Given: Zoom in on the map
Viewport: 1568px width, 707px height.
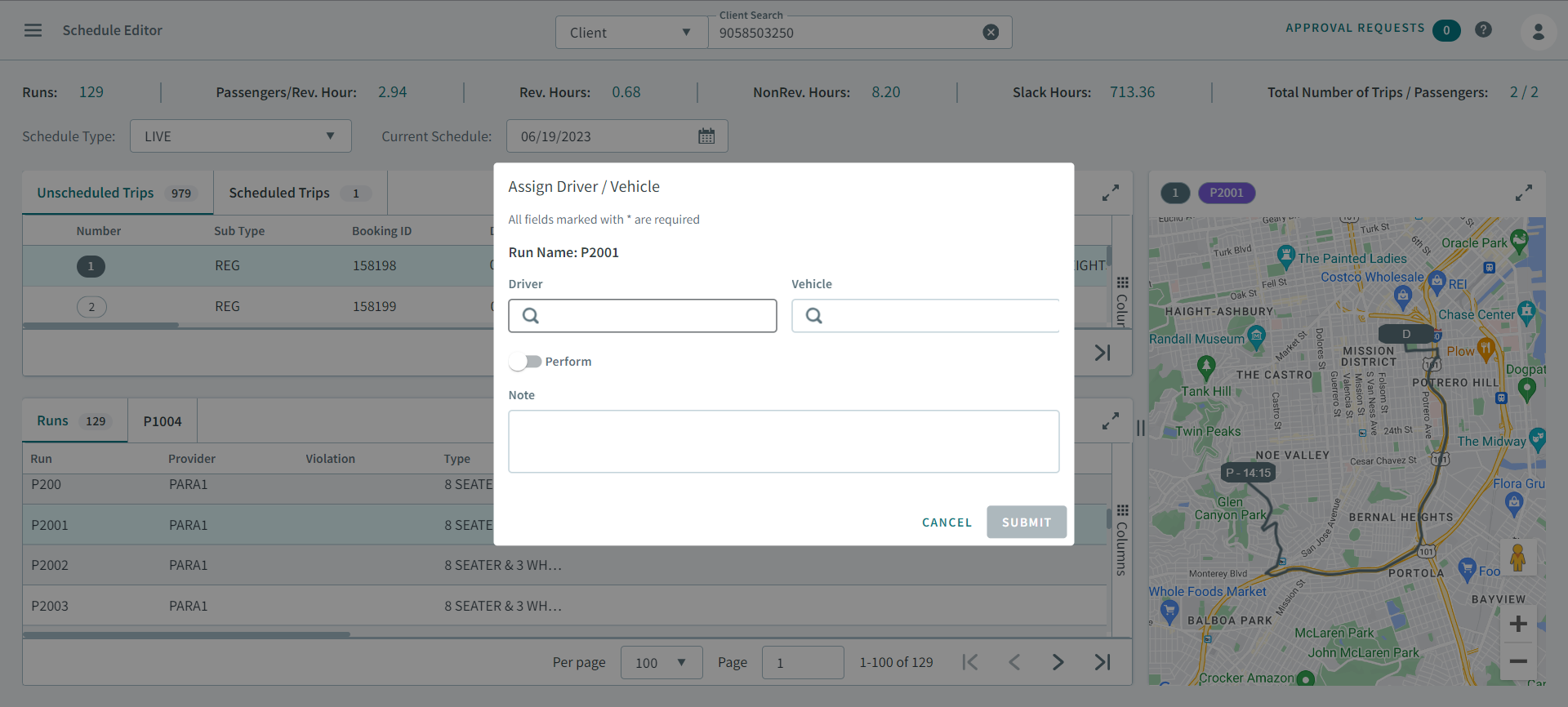Looking at the screenshot, I should [x=1518, y=624].
